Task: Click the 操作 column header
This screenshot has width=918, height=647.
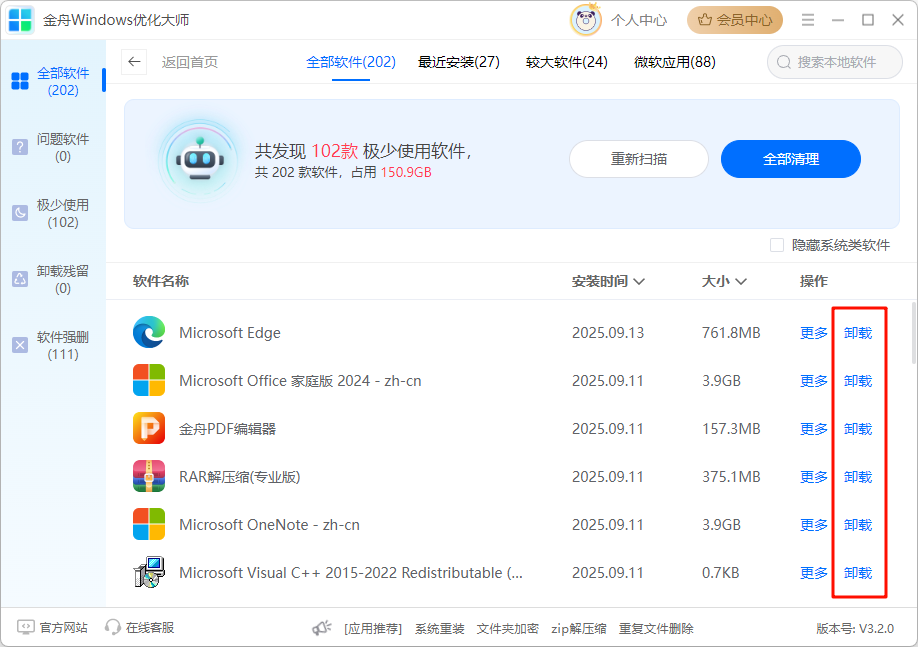Action: coord(814,281)
